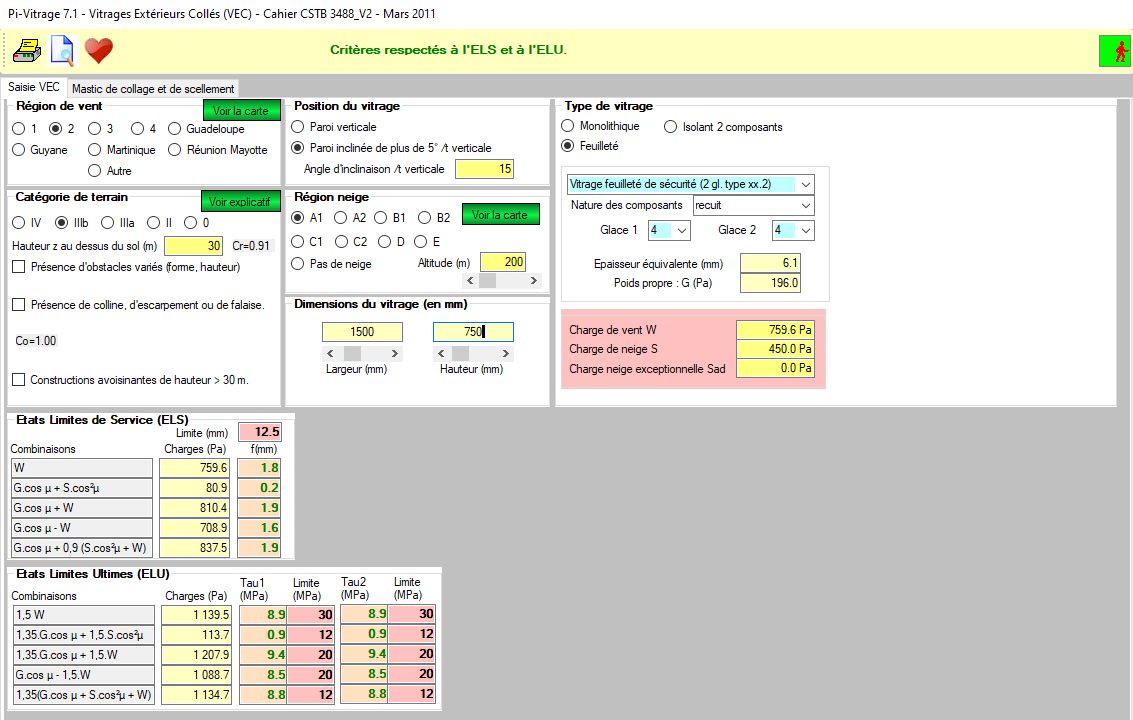Click the red heart icon

click(x=98, y=49)
